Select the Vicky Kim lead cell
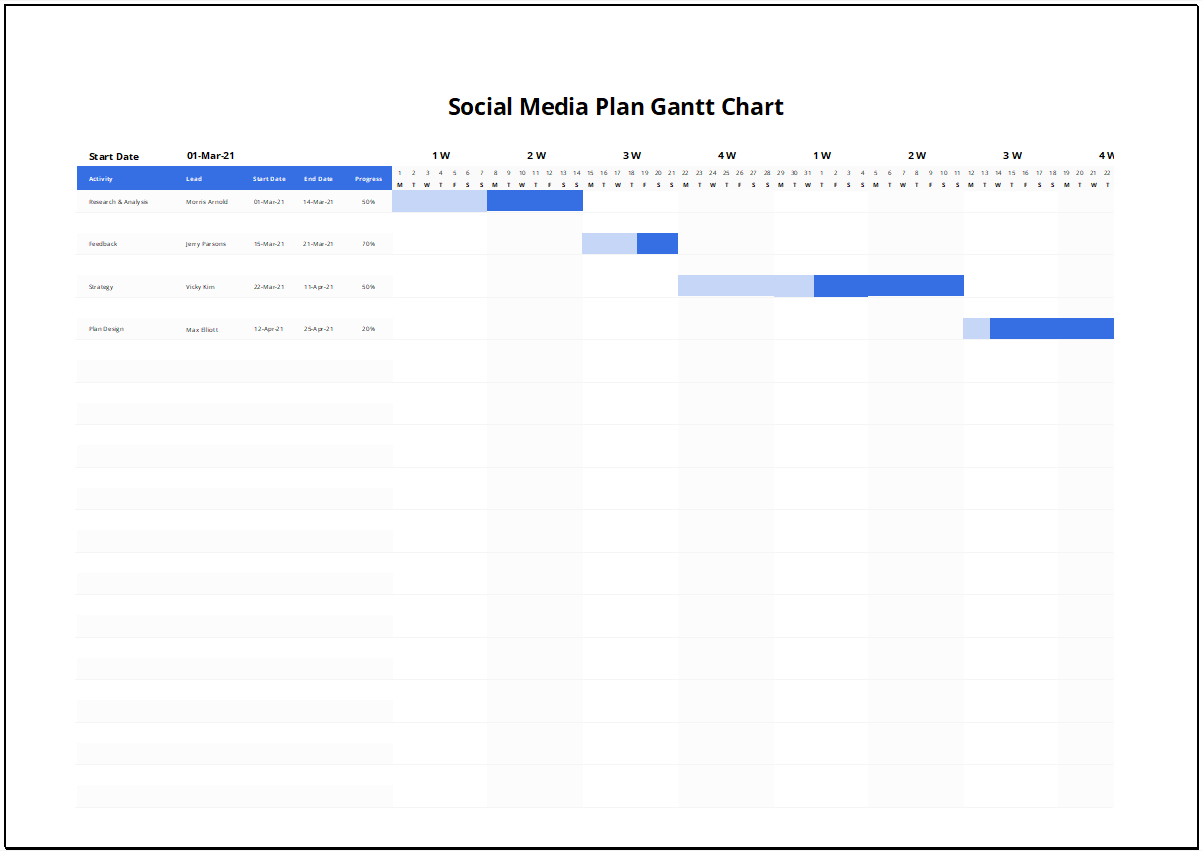 [200, 287]
